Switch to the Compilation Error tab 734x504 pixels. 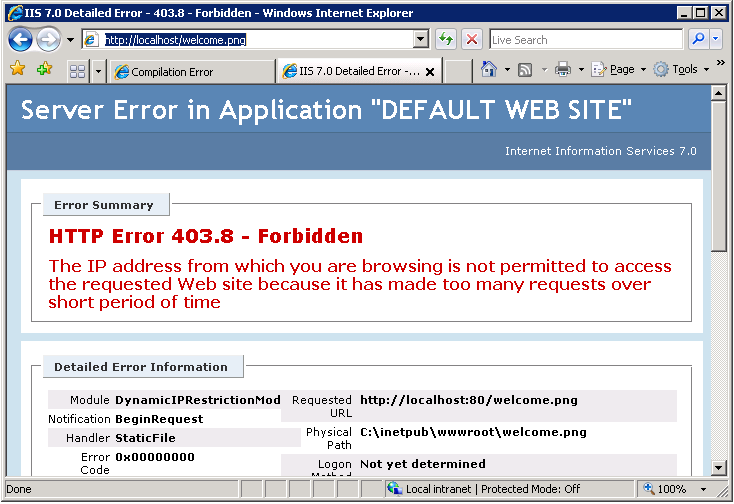click(x=190, y=71)
